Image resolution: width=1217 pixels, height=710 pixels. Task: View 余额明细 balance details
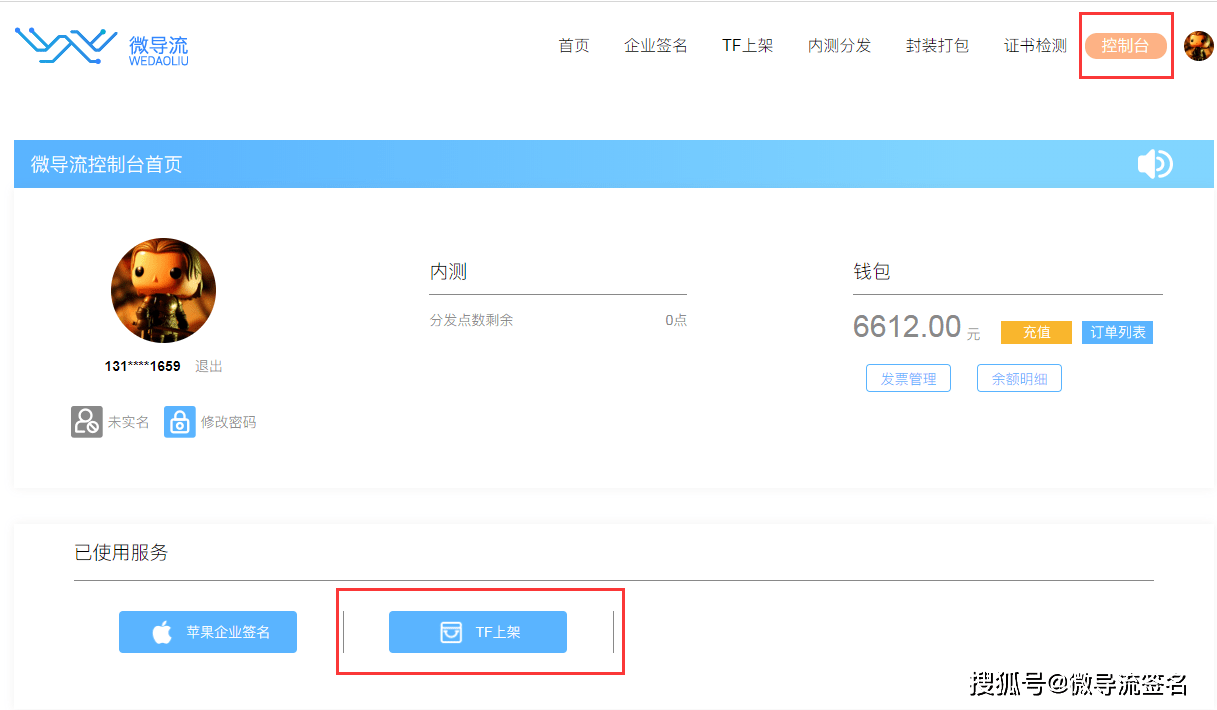1019,379
